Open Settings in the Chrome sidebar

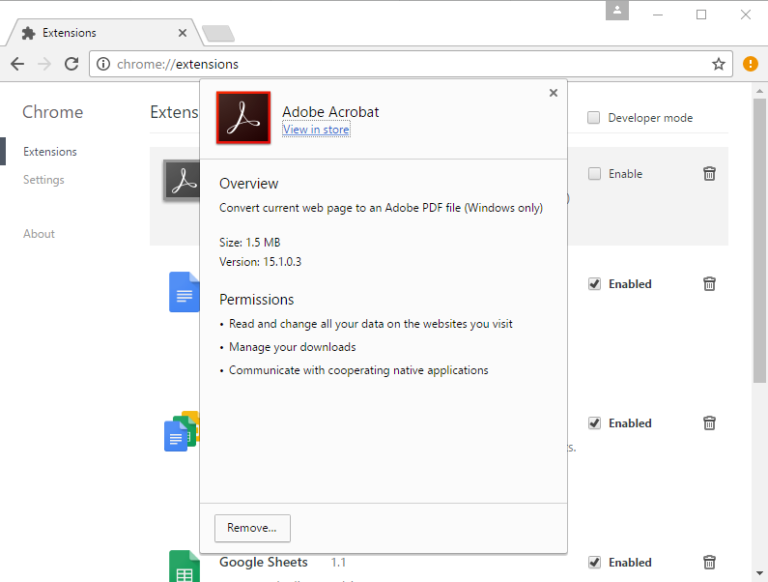pos(44,180)
